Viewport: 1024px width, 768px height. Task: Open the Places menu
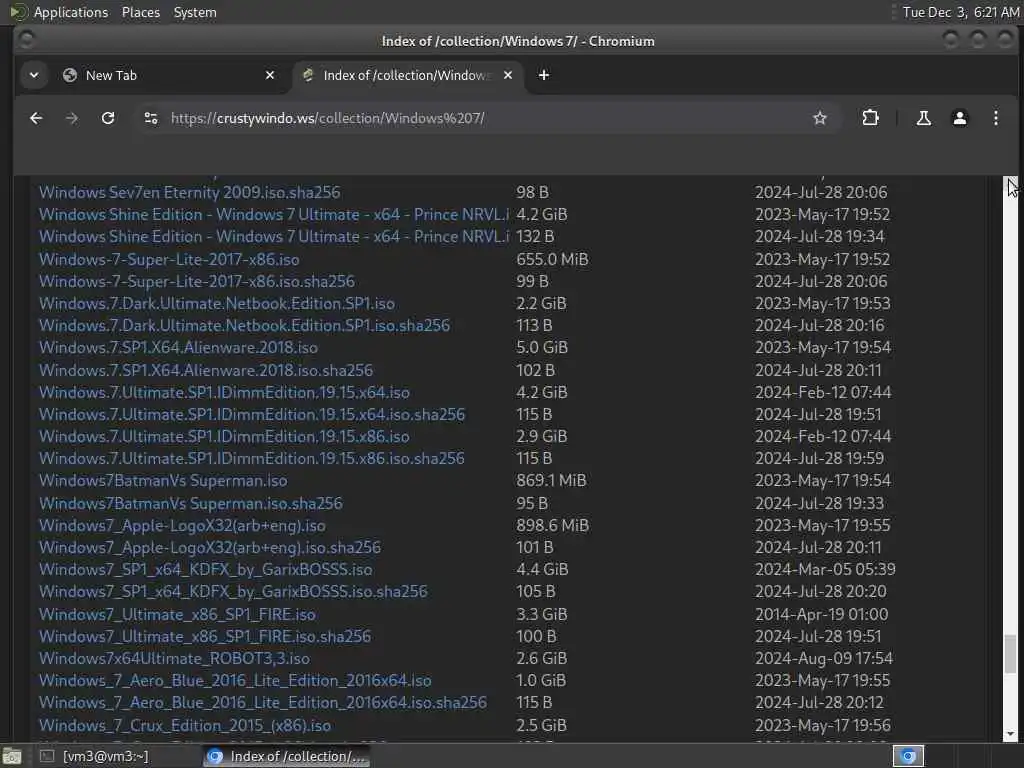[140, 12]
